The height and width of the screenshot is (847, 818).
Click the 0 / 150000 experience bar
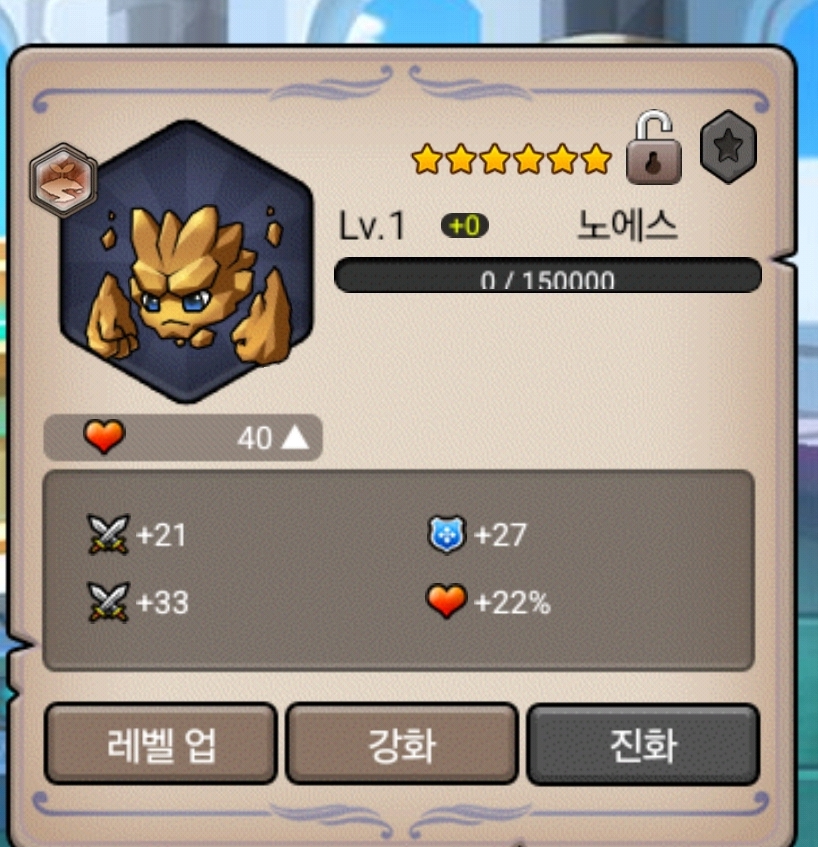(x=548, y=275)
